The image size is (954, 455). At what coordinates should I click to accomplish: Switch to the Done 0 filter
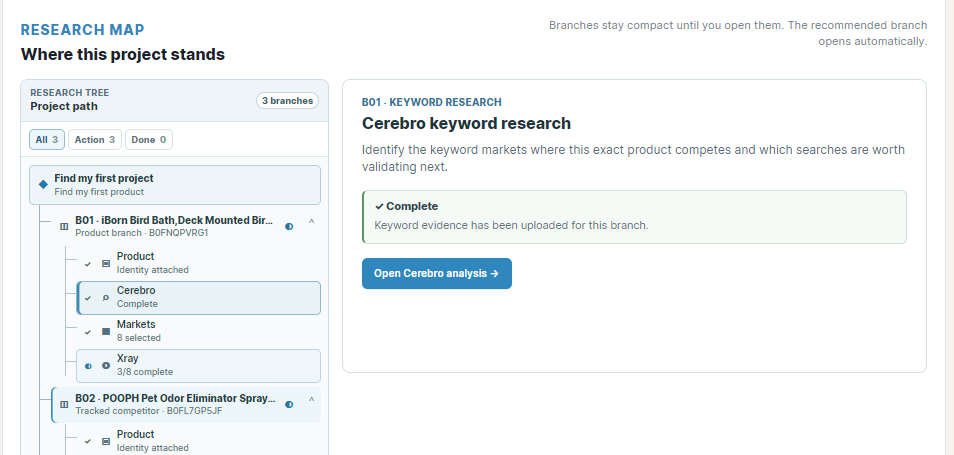coord(148,140)
